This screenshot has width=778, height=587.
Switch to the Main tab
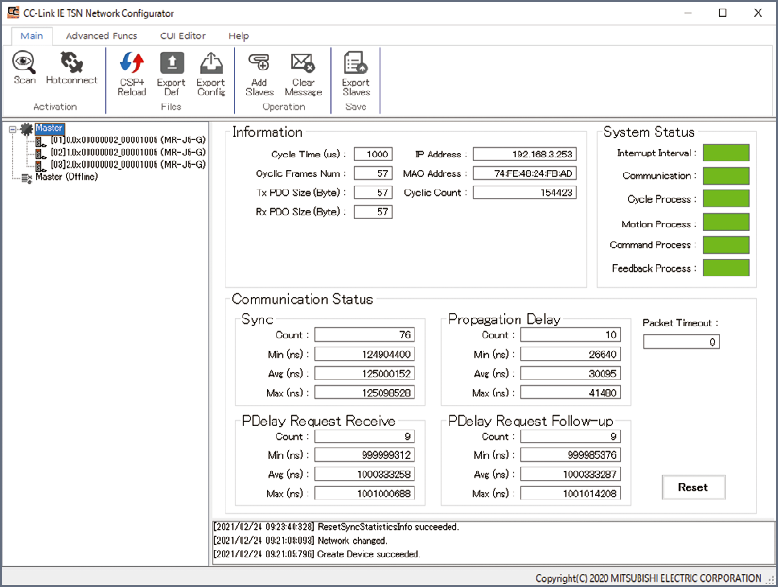coord(32,36)
